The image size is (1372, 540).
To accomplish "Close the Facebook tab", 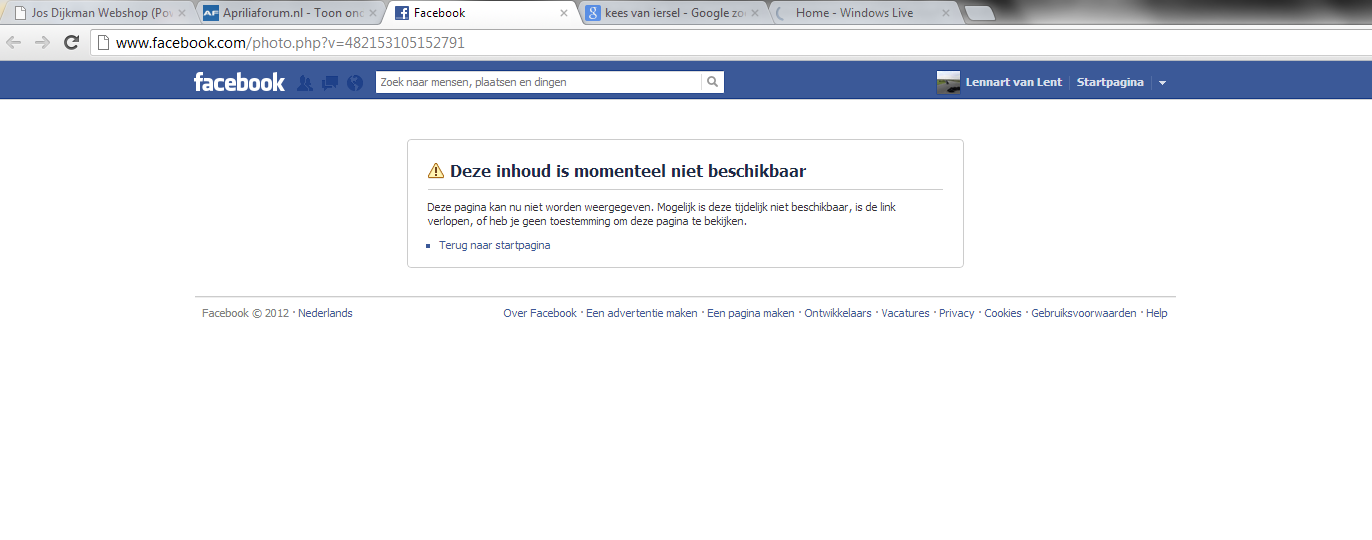I will (x=564, y=13).
